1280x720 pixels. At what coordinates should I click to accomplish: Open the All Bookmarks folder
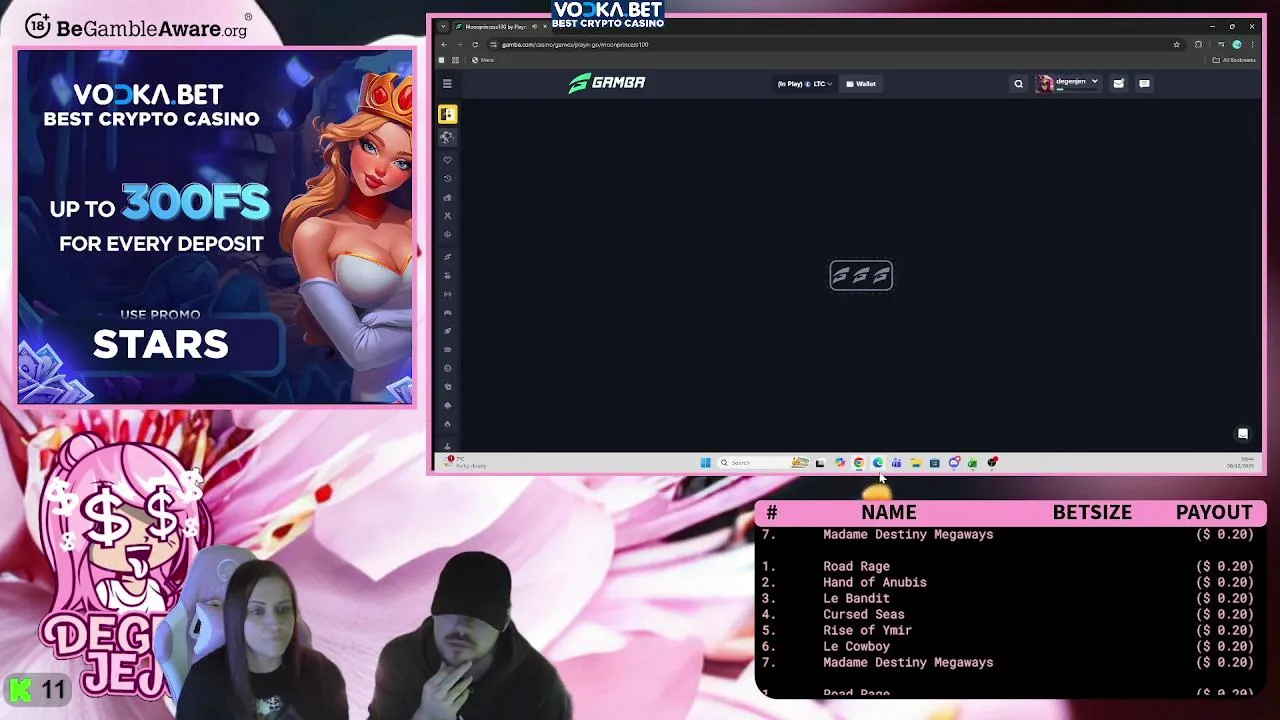[x=1234, y=60]
